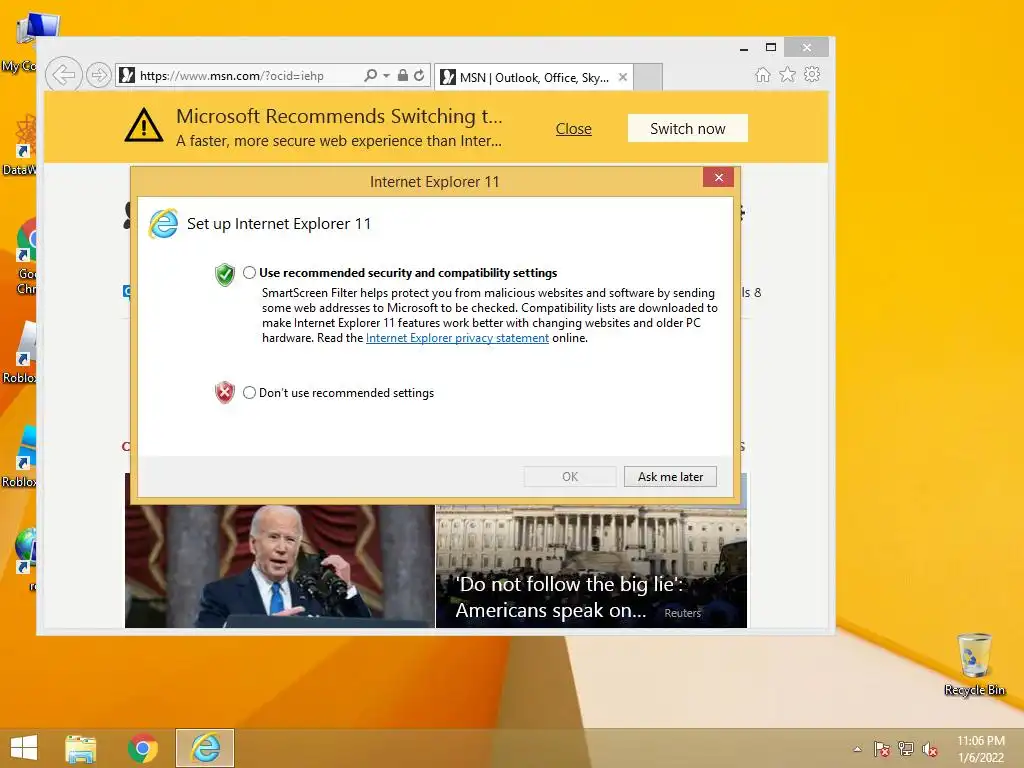The height and width of the screenshot is (768, 1024).
Task: Maximize the Internet Explorer window
Action: (x=771, y=48)
